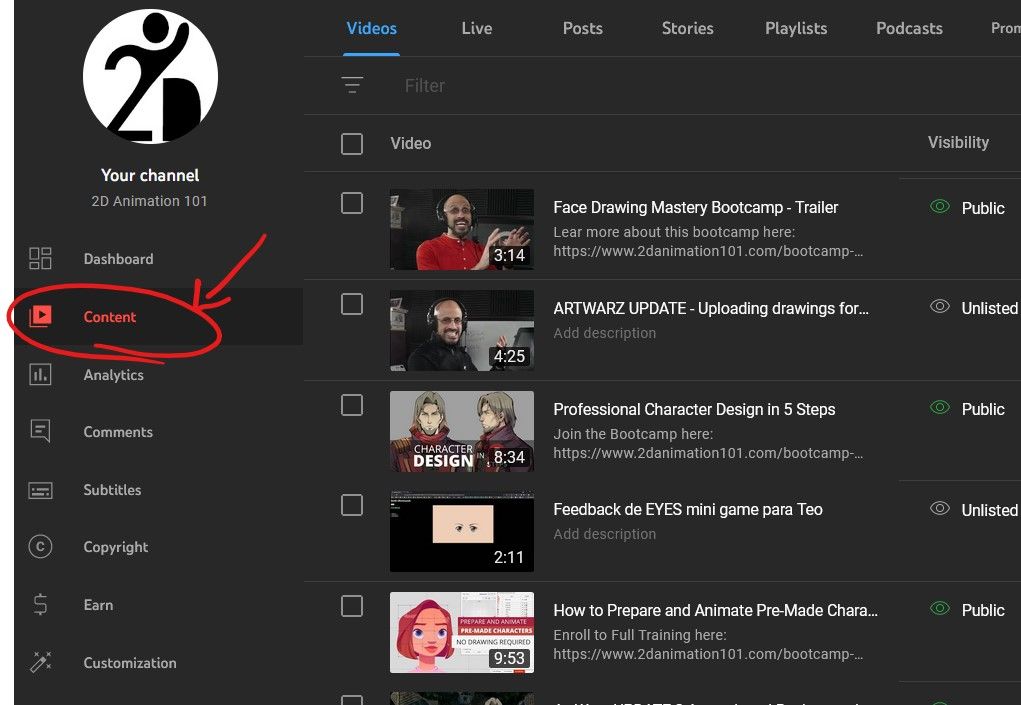Click the filter lines icon
This screenshot has width=1021, height=705.
pyautogui.click(x=352, y=86)
